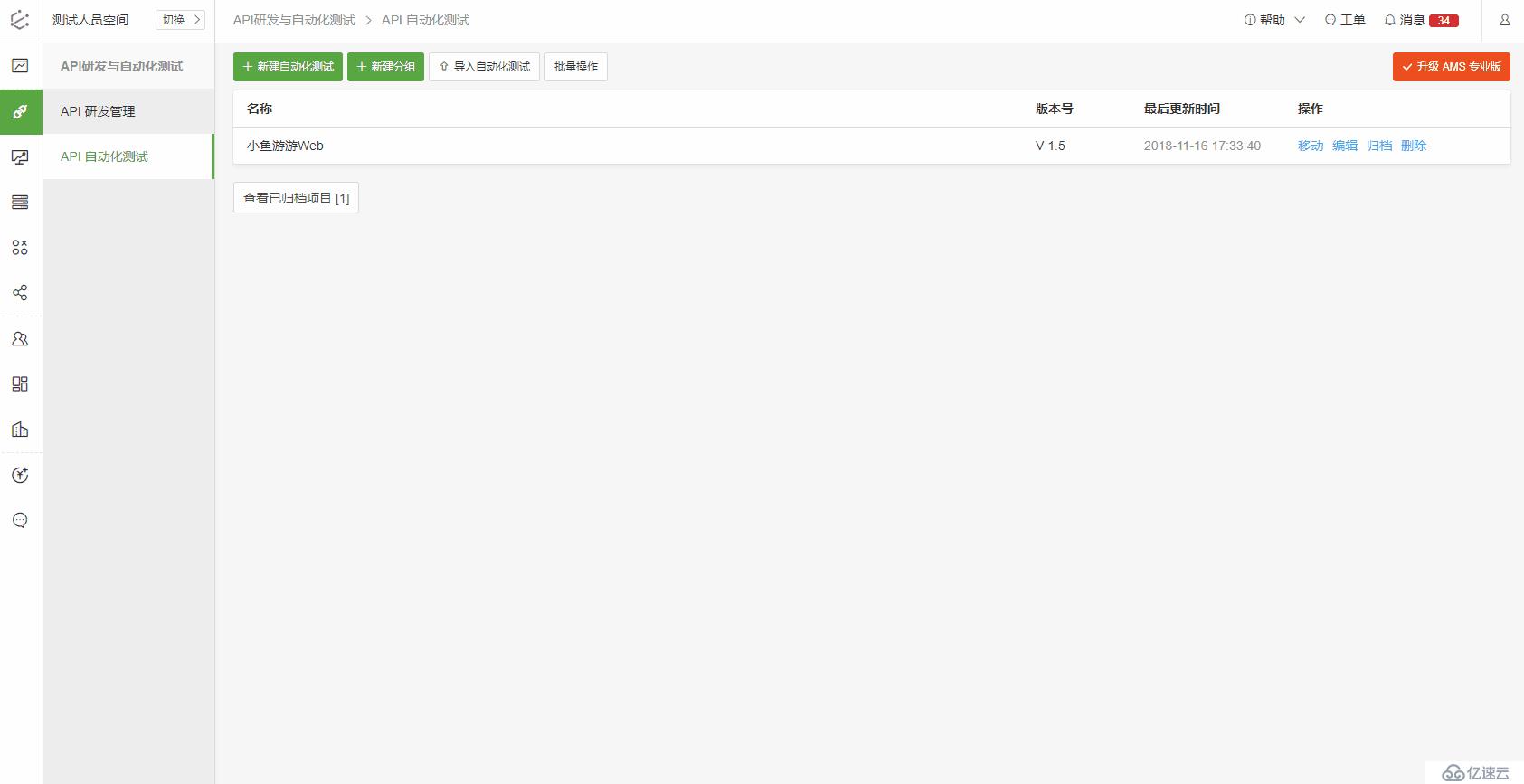1524x784 pixels.
Task: Click the red 34 message badge
Action: click(x=1444, y=21)
